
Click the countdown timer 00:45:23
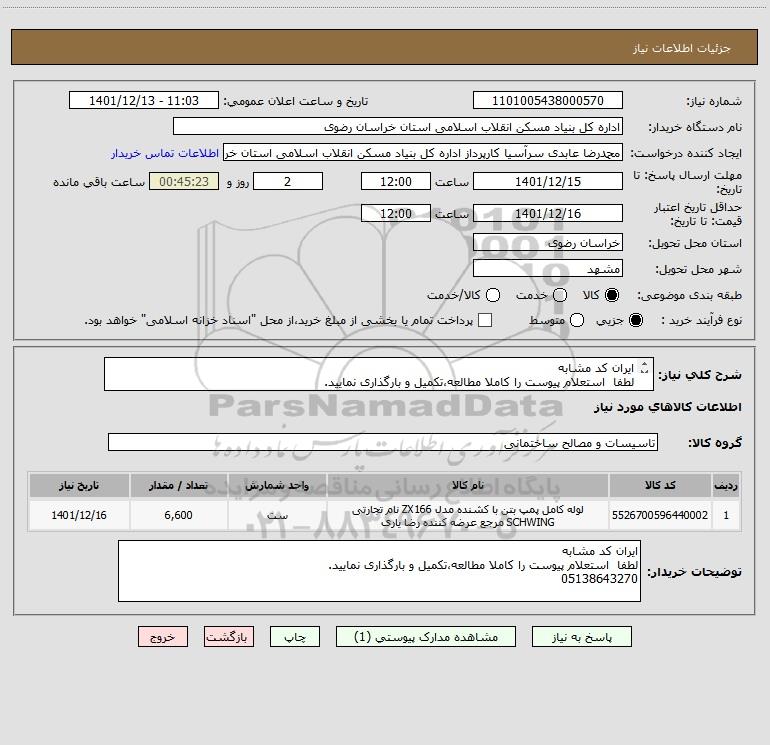coord(184,181)
